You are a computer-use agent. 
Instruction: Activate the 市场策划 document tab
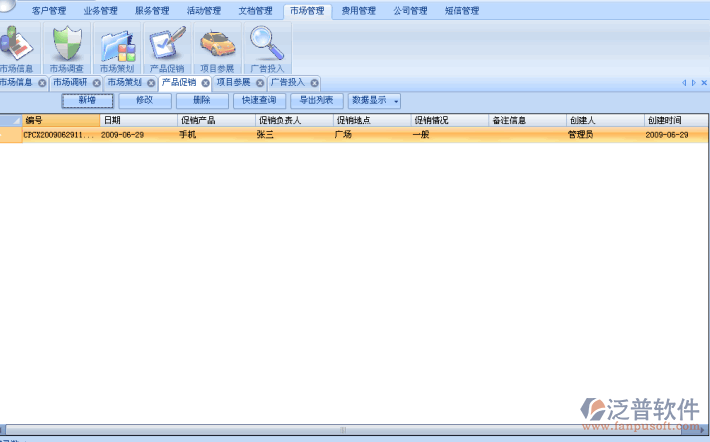125,82
